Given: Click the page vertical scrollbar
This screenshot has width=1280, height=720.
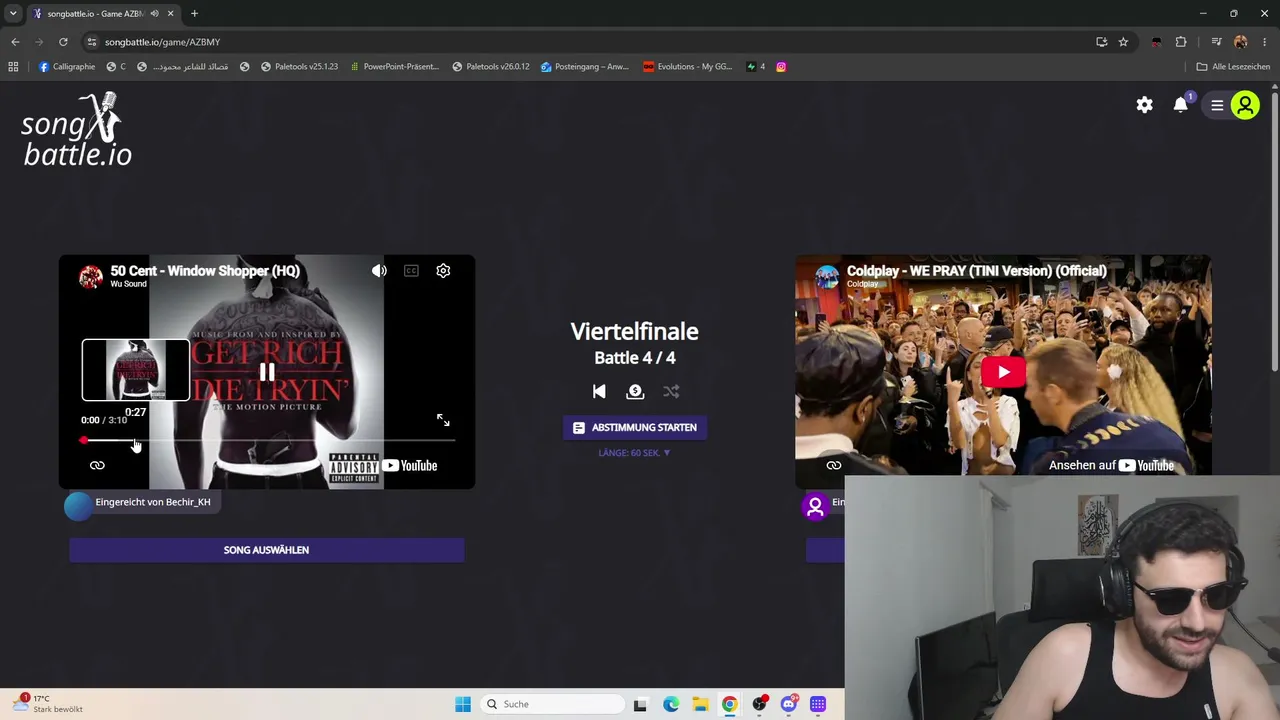Looking at the screenshot, I should point(1274,230).
